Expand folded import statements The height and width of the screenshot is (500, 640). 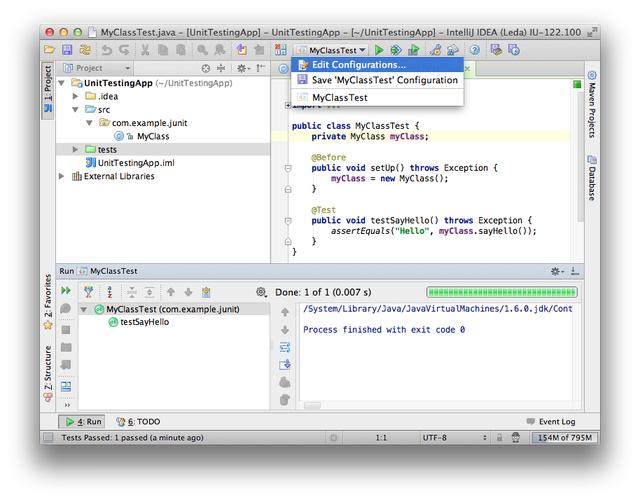point(288,106)
